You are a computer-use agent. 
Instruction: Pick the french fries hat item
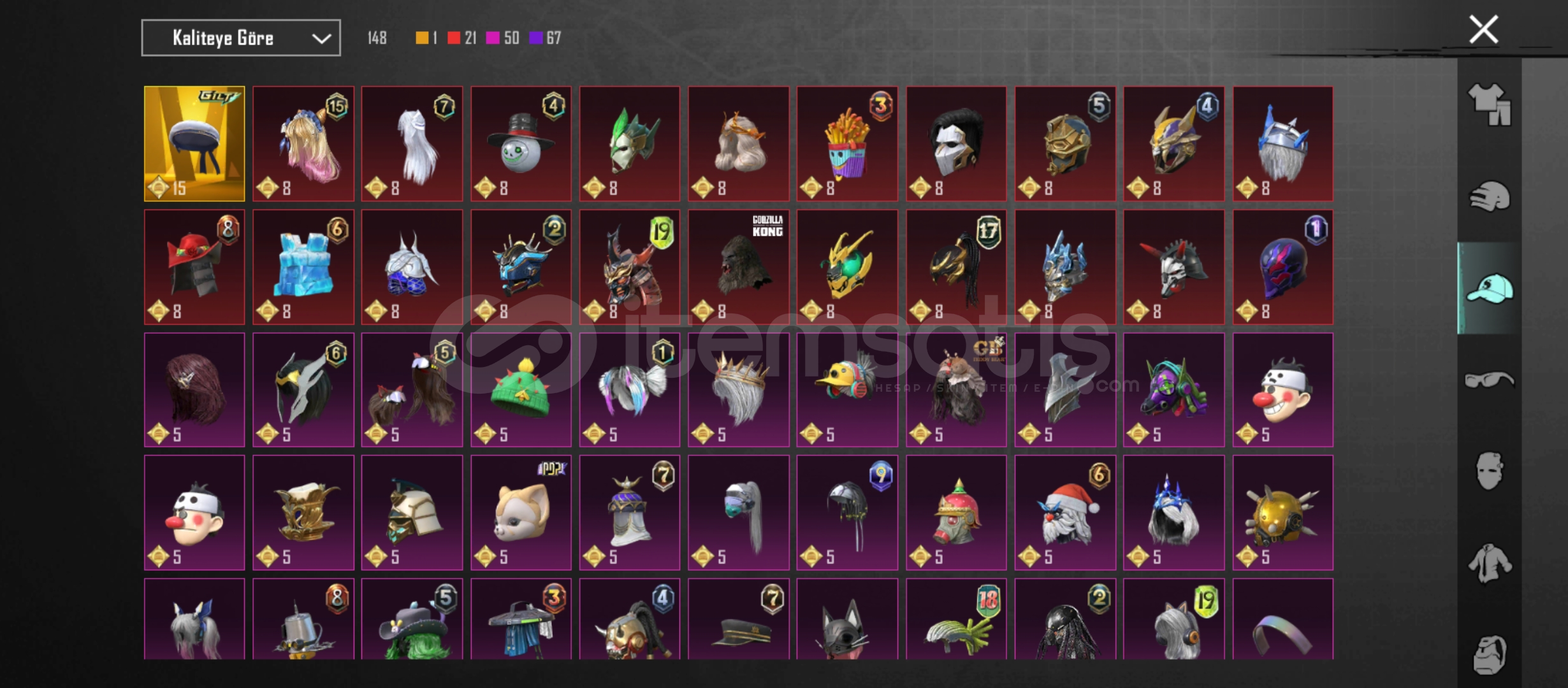click(x=847, y=144)
